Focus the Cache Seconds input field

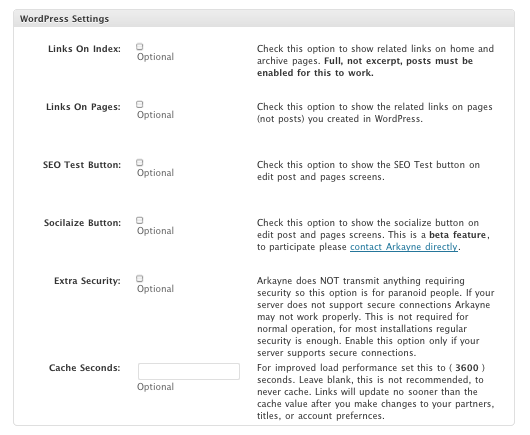pos(189,371)
